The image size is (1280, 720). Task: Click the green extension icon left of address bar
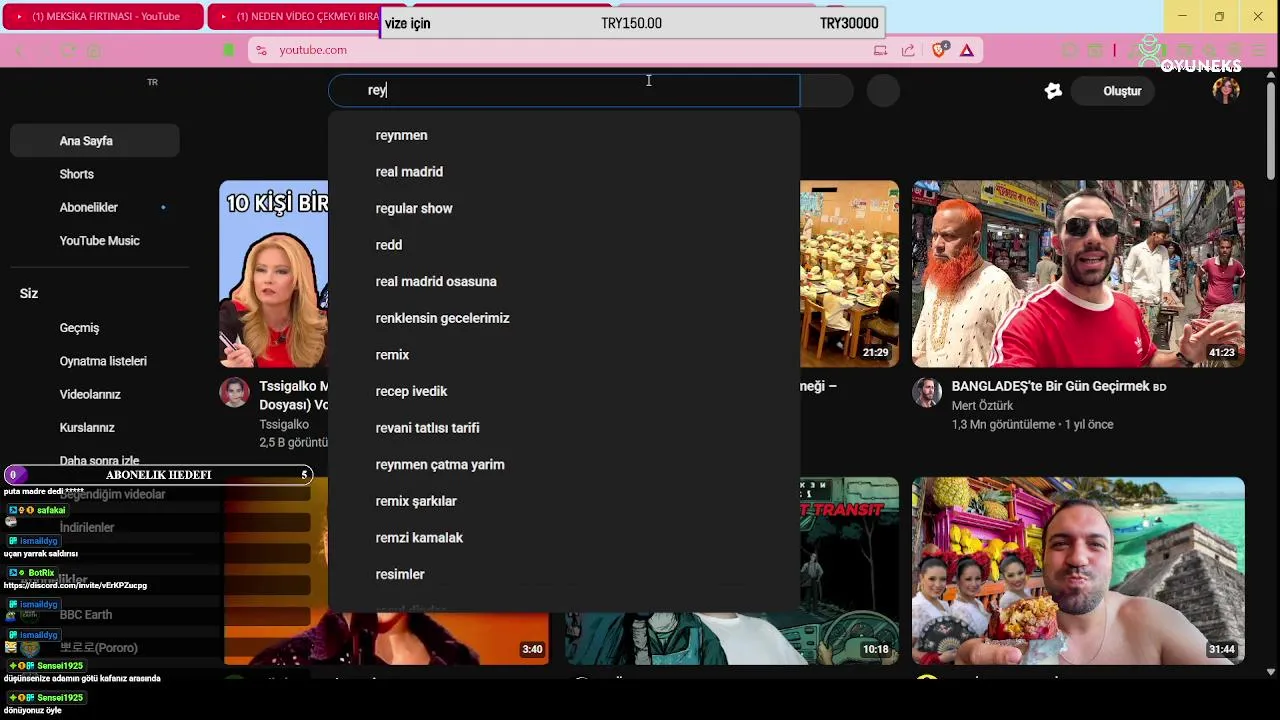[x=229, y=50]
